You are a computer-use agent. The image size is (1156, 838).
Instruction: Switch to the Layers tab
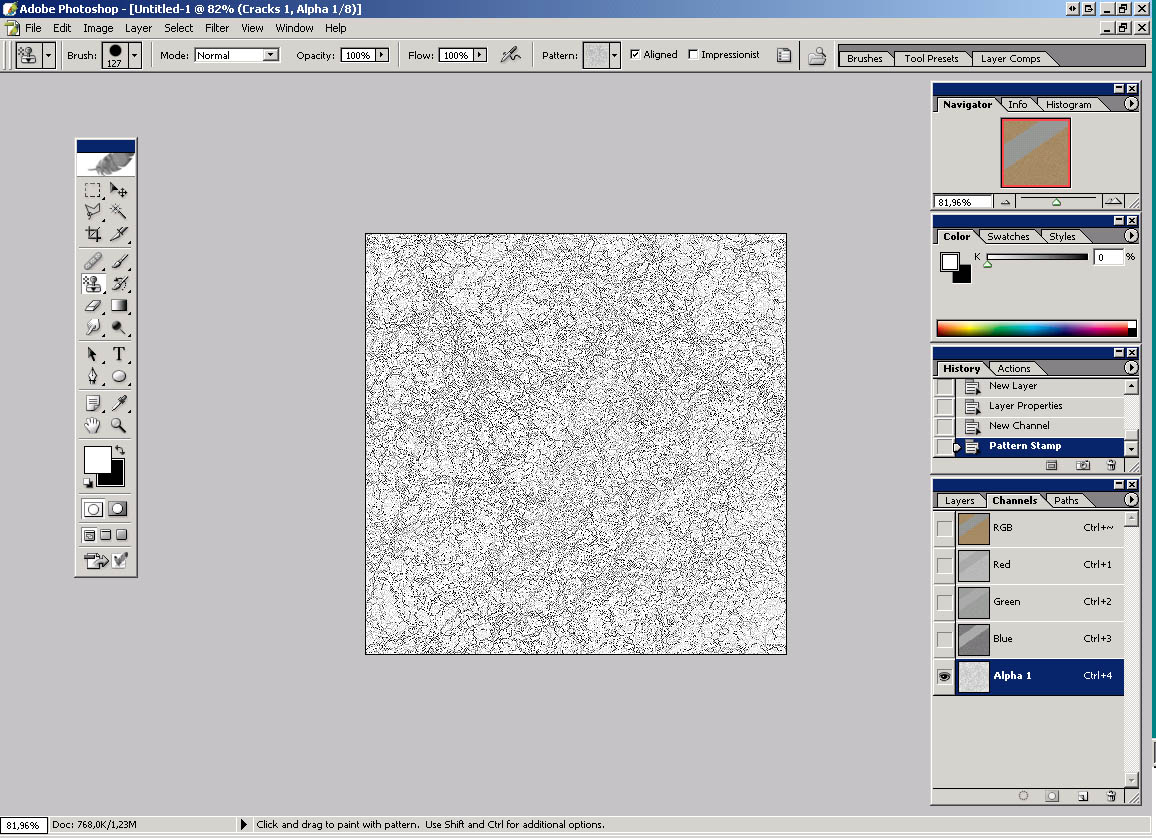click(x=959, y=500)
